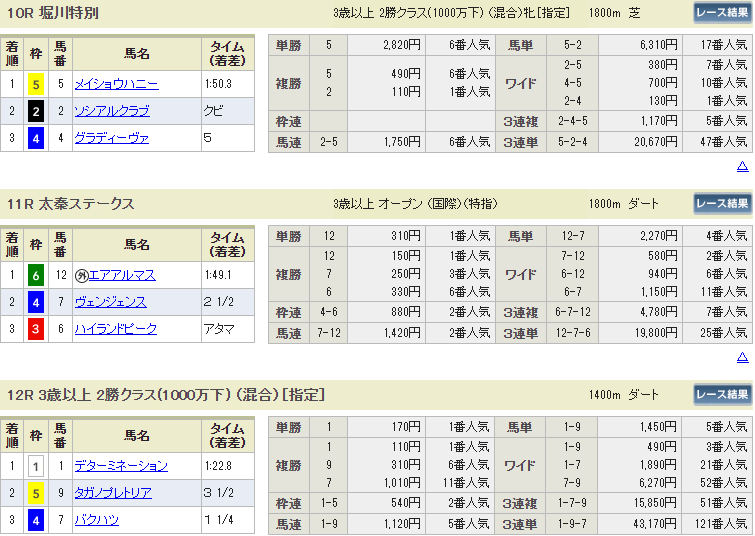Click yellow frame 5 badge of タガノプレトリア
This screenshot has width=755, height=536.
point(36,494)
